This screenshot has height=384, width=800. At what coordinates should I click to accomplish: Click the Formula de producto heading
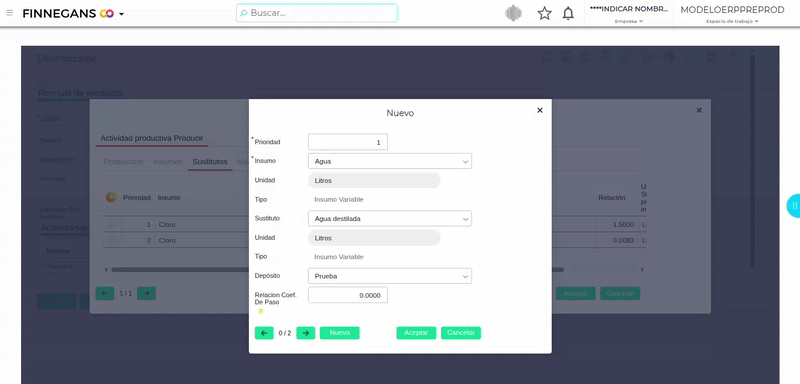coord(80,93)
